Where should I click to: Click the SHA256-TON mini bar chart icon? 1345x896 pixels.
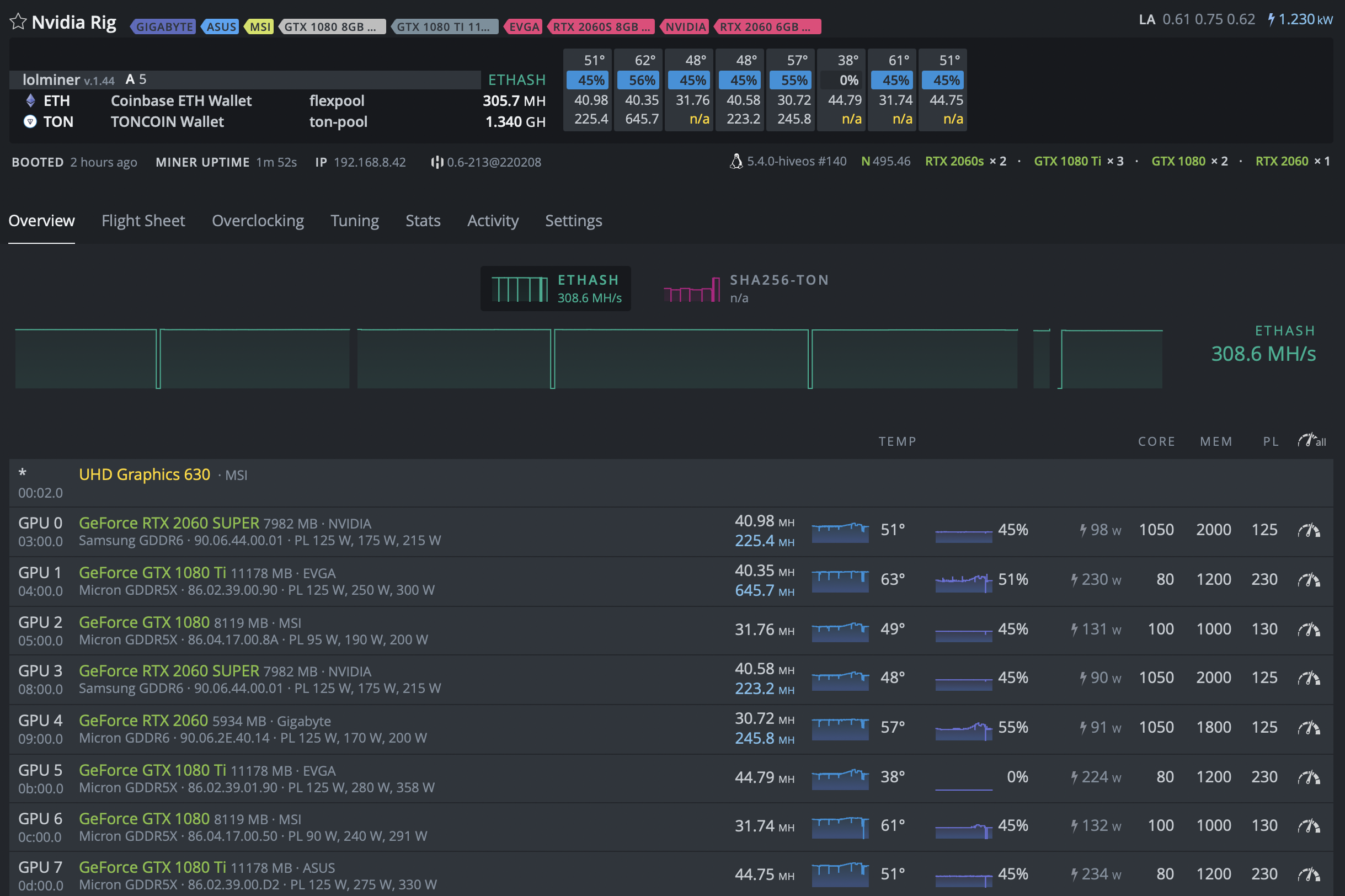(691, 289)
